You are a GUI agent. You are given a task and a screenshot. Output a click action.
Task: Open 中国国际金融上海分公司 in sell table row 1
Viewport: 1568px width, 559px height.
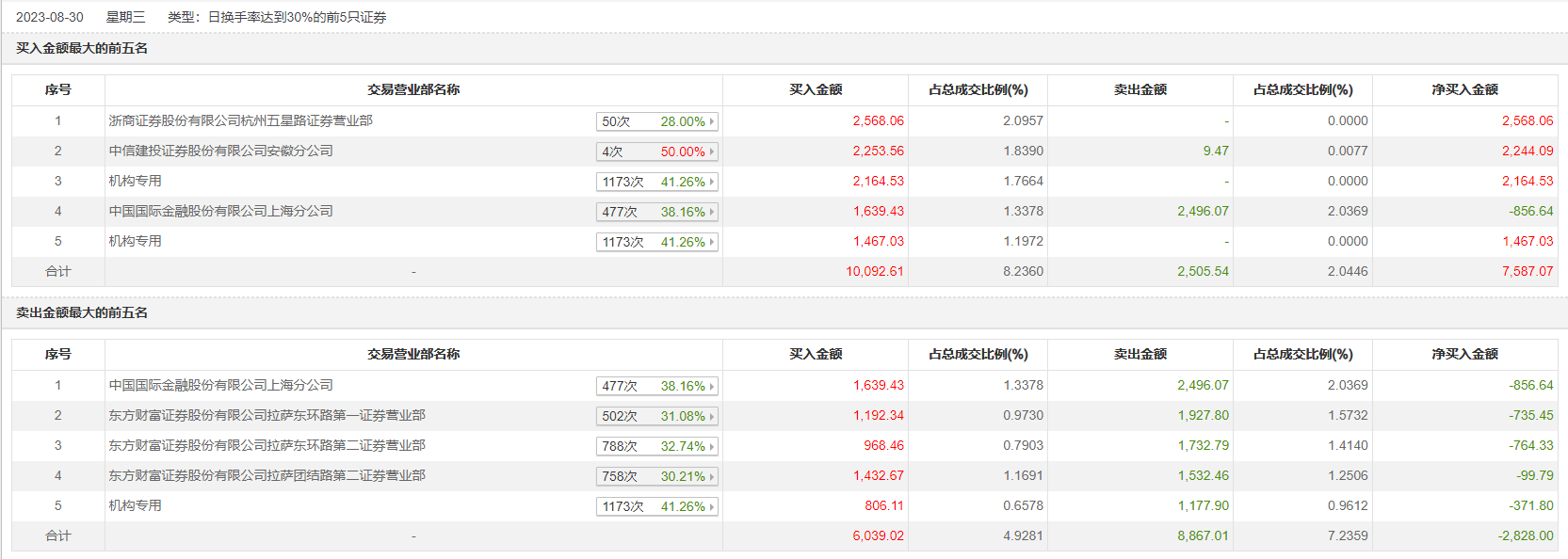click(x=220, y=385)
